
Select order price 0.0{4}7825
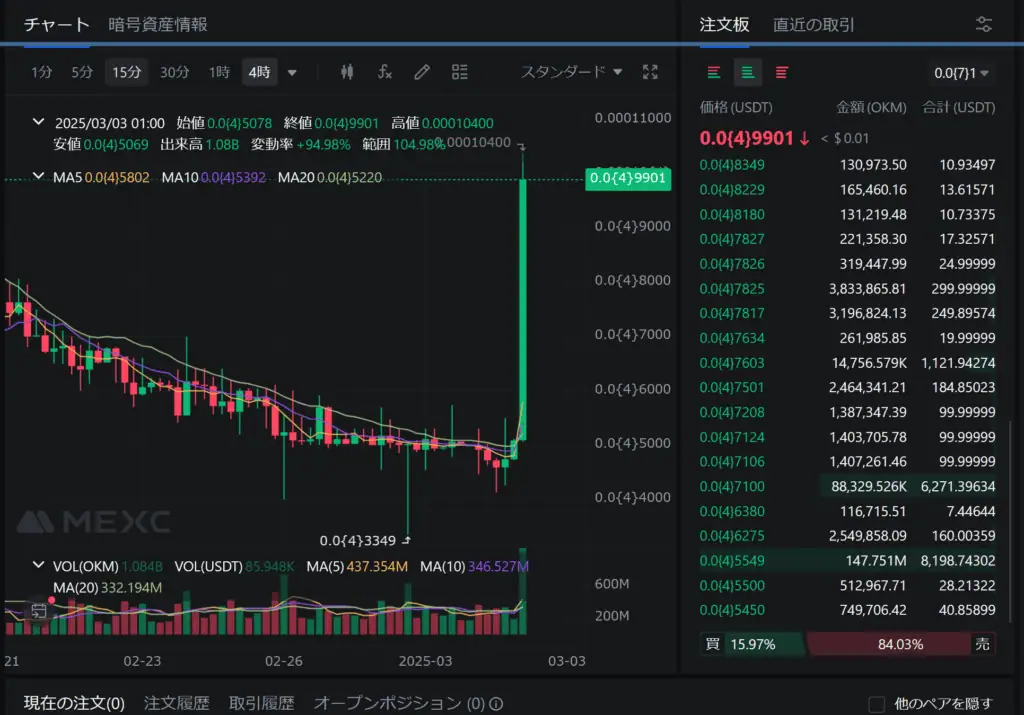click(731, 289)
